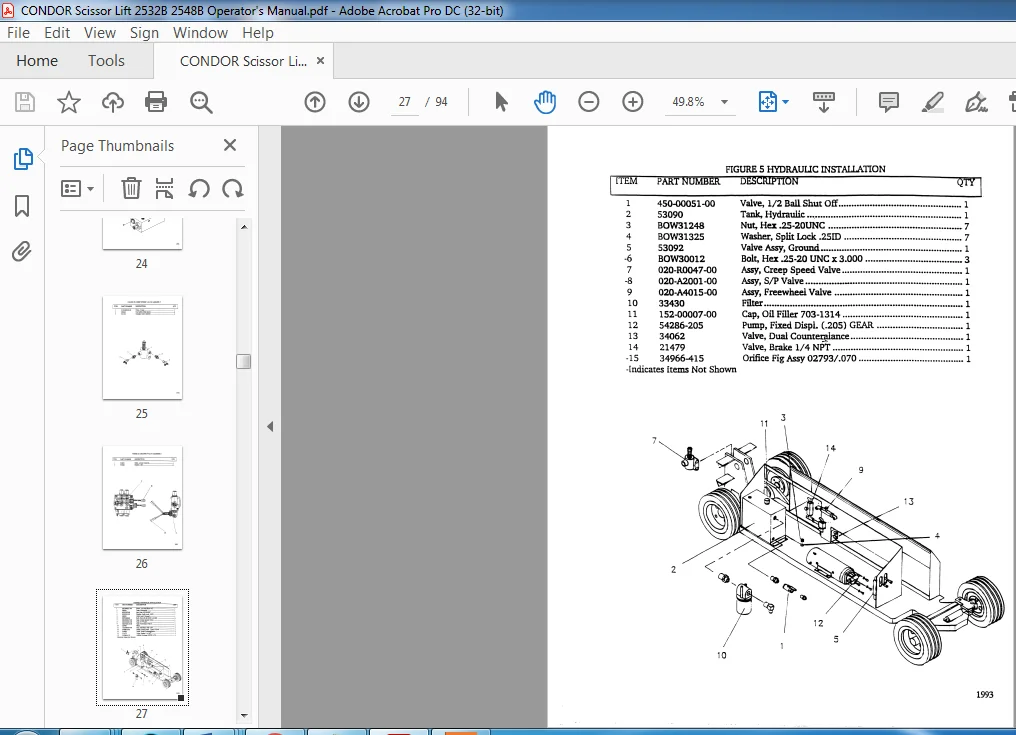The image size is (1016, 735).
Task: Open the View menu
Action: click(100, 32)
